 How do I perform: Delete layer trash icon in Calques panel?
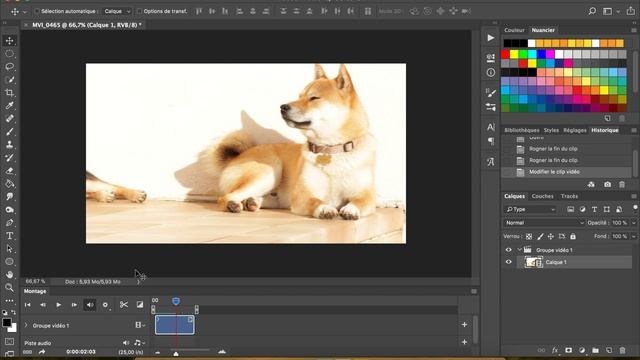pos(622,350)
